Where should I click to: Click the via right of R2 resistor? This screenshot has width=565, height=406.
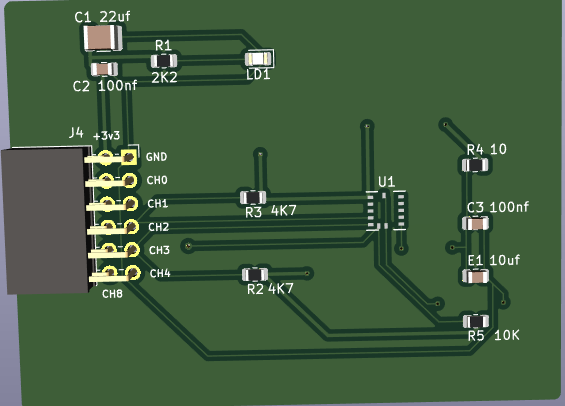pyautogui.click(x=307, y=273)
